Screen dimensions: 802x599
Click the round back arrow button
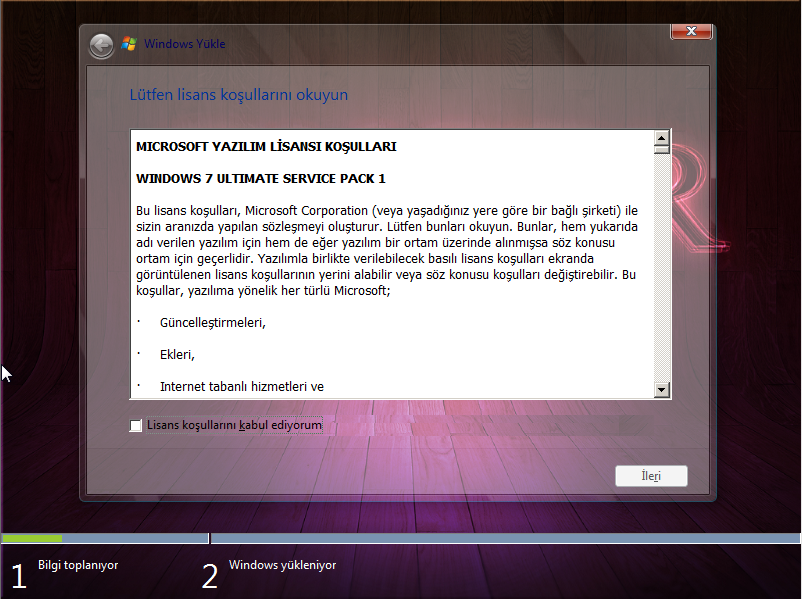(101, 46)
